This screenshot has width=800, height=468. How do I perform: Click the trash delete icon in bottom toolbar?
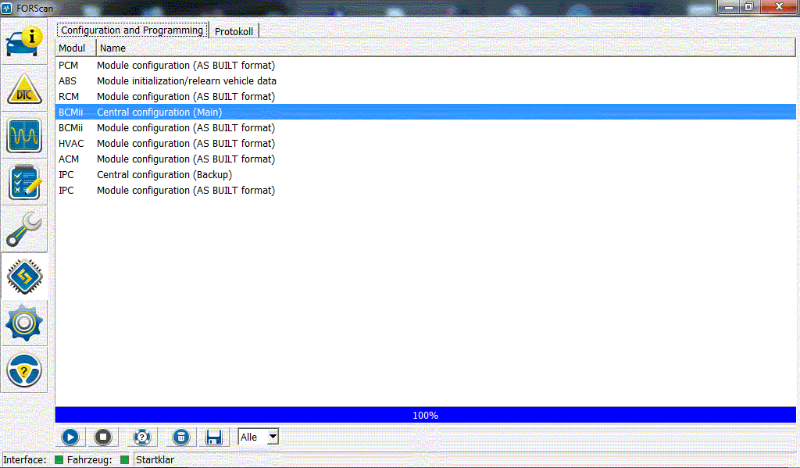click(x=180, y=437)
